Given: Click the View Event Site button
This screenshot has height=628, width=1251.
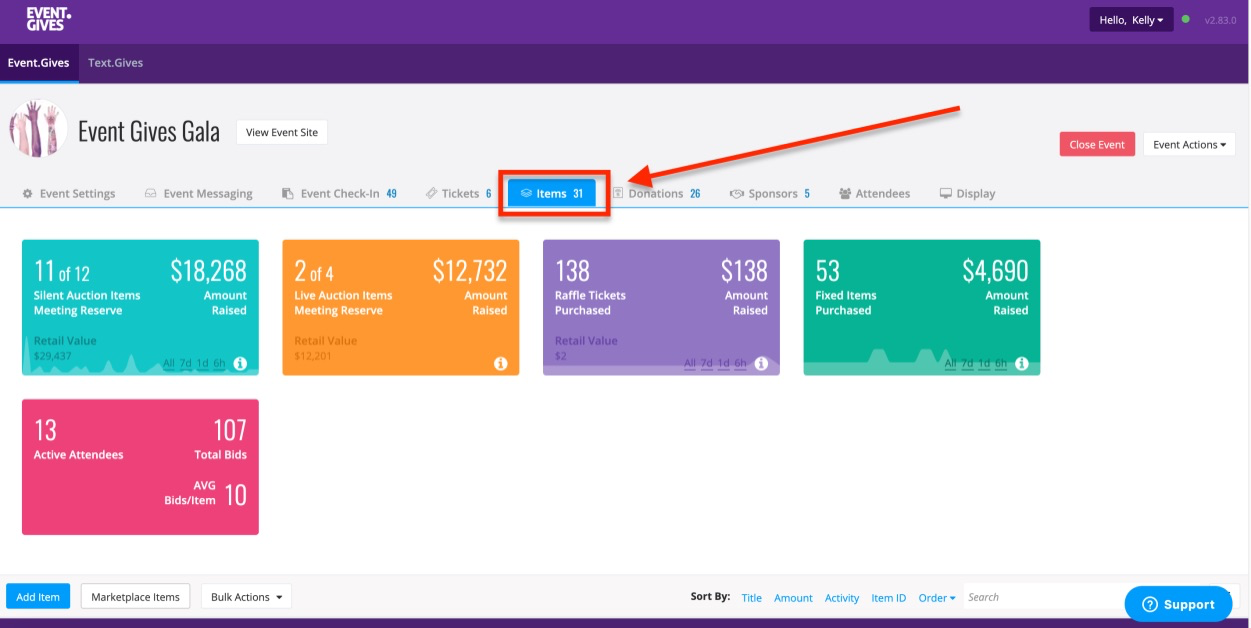Looking at the screenshot, I should 282,132.
